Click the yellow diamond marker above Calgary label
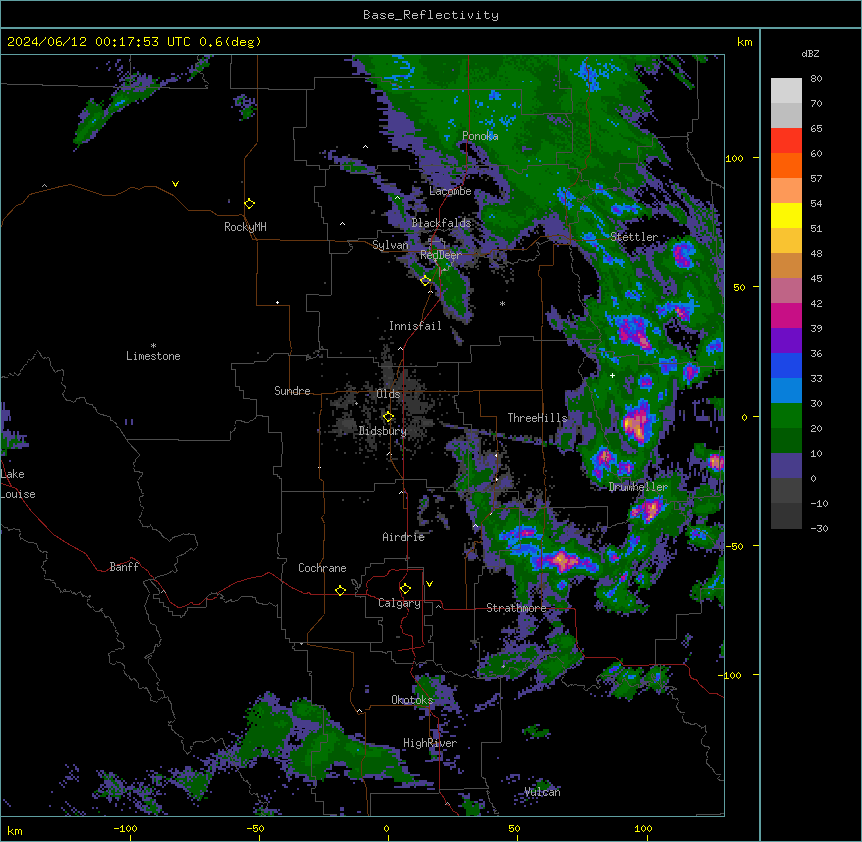862x842 pixels. click(405, 589)
